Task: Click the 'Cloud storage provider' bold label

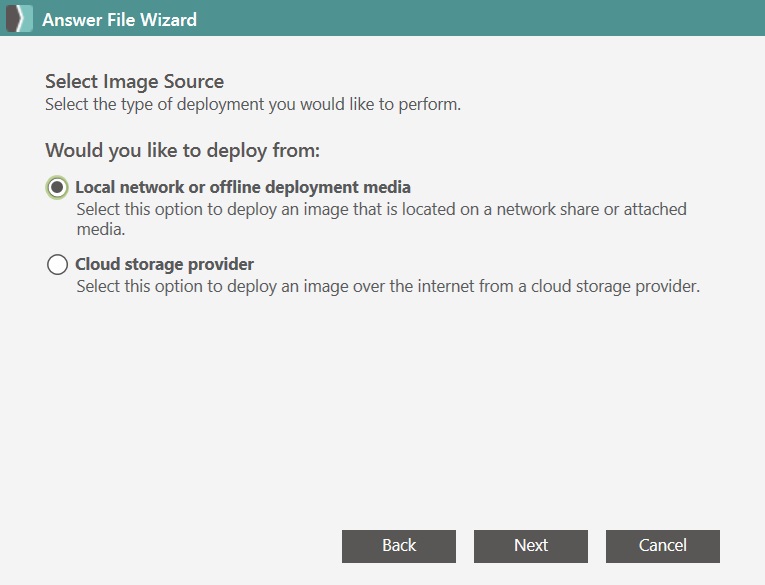Action: point(164,264)
